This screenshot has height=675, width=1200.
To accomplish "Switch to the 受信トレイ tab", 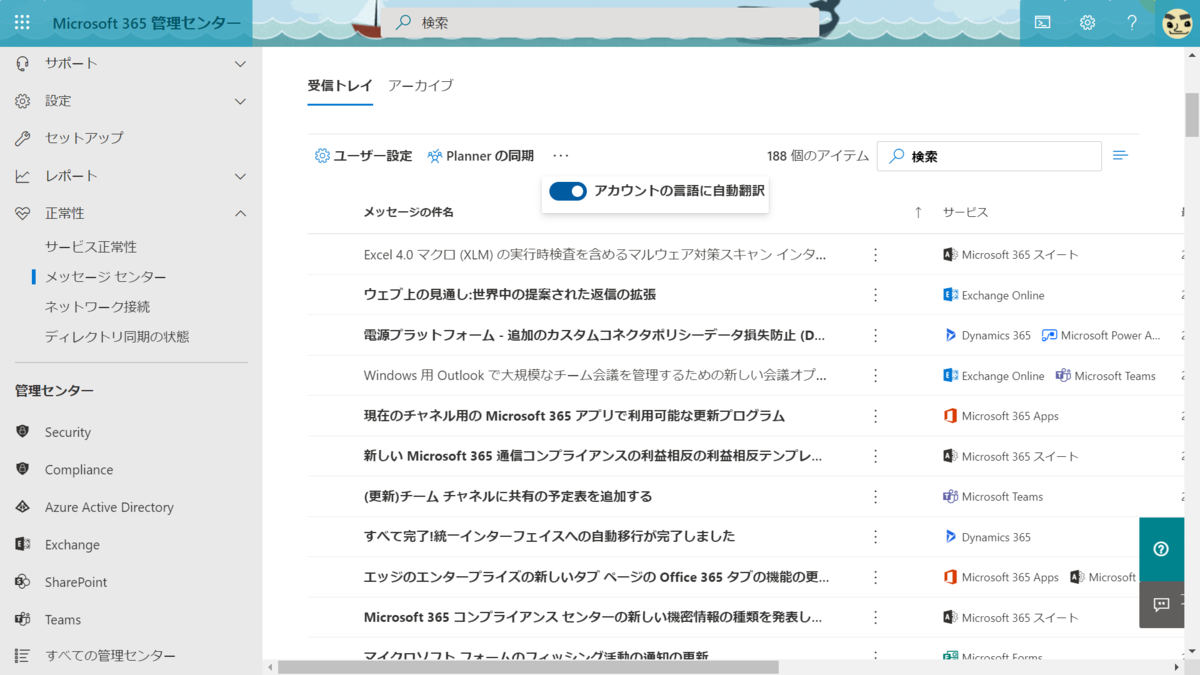I will coord(340,86).
